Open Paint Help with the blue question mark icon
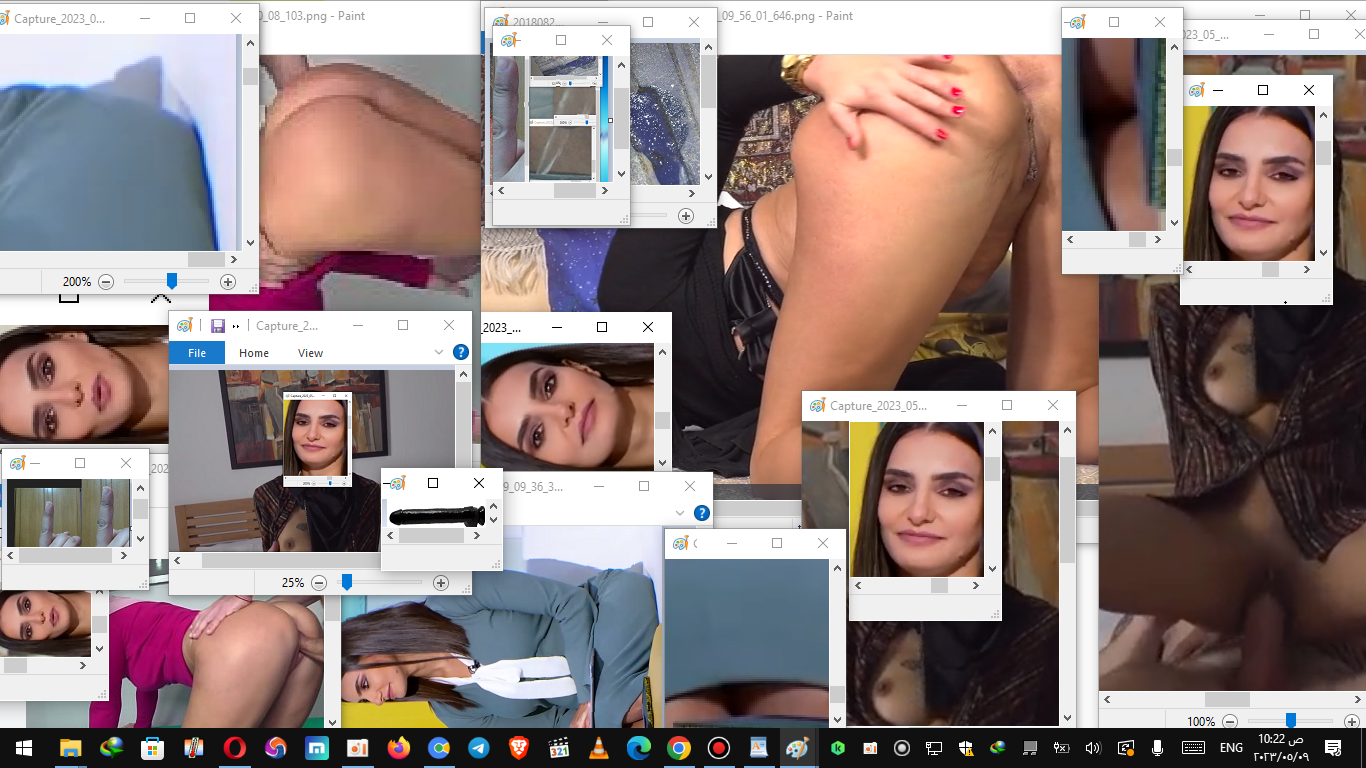This screenshot has height=768, width=1366. 459,352
